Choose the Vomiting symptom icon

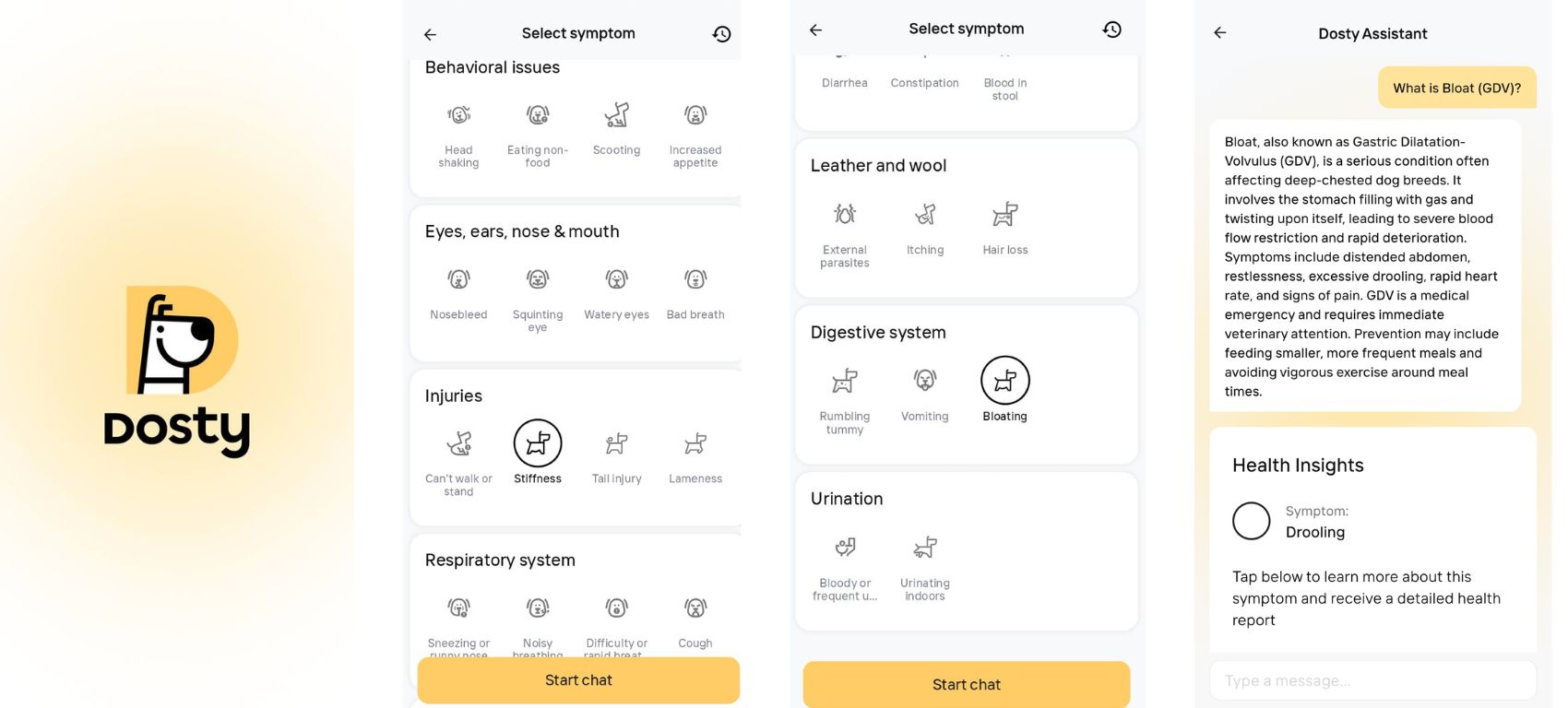924,381
